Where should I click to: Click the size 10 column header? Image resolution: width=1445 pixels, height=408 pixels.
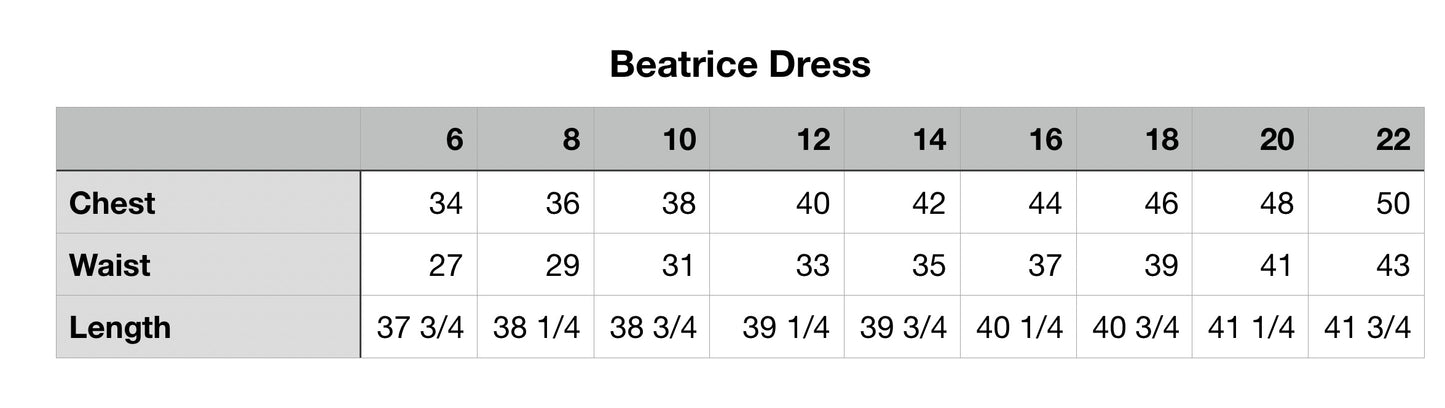[678, 140]
